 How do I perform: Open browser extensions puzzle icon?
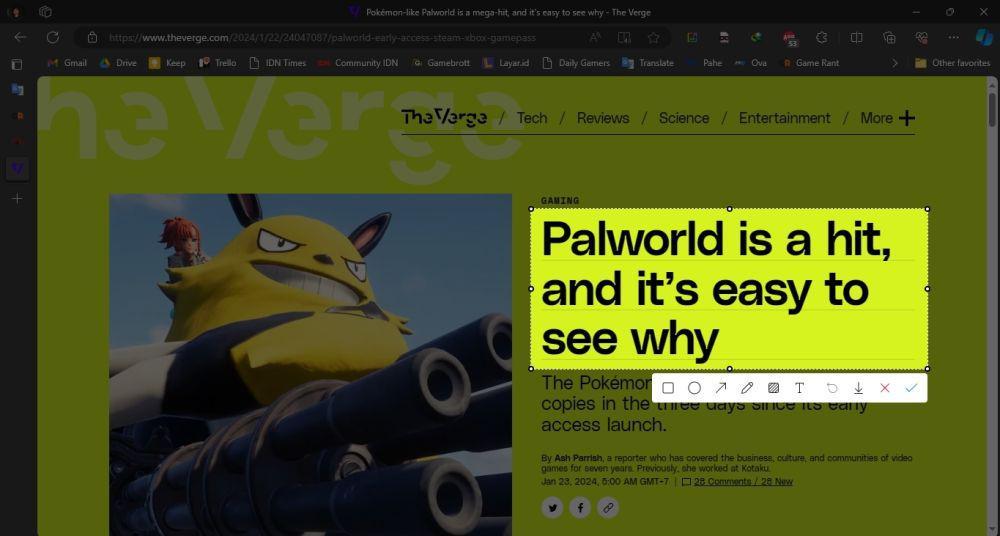[822, 38]
